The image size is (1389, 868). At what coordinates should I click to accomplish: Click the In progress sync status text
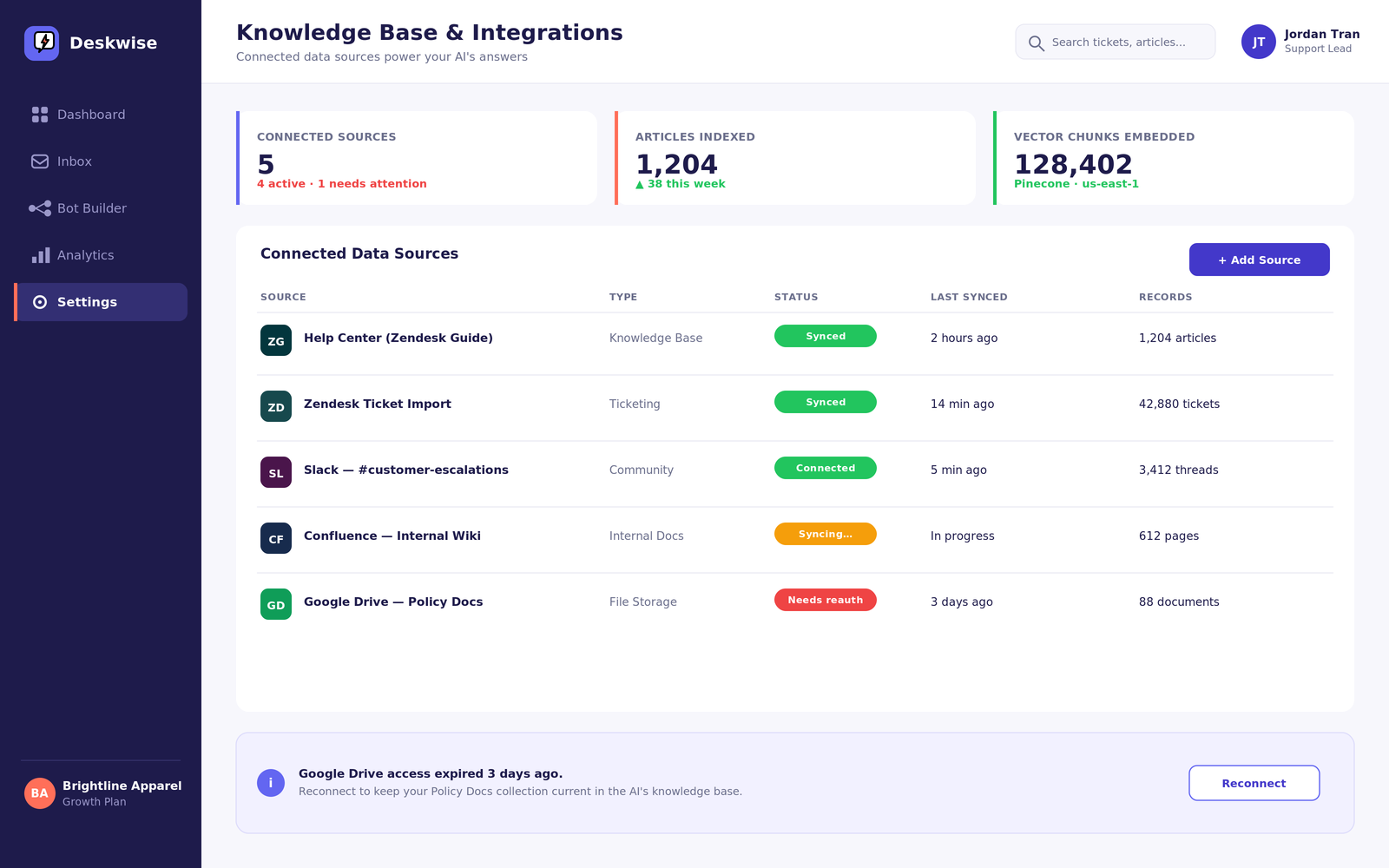[x=962, y=536]
